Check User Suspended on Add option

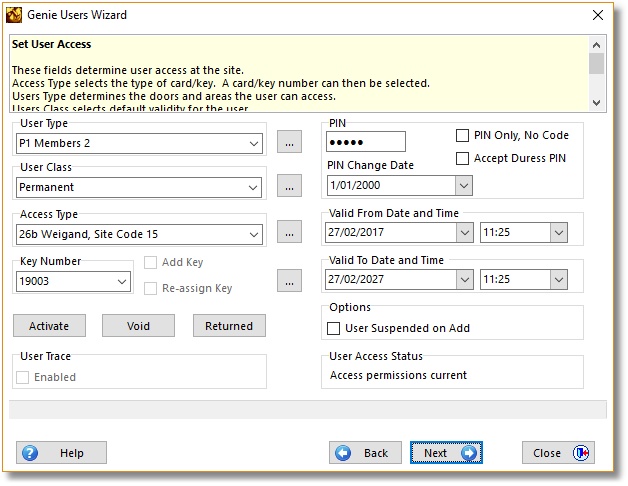(335, 328)
